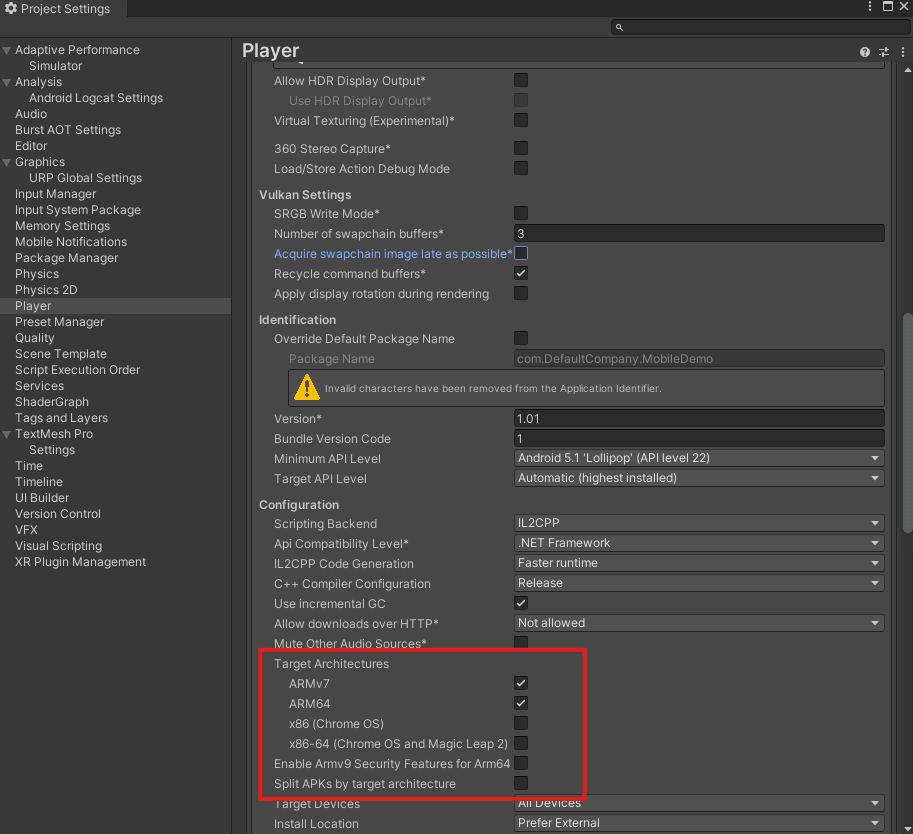Toggle Load/Store Action Debug Mode
The width and height of the screenshot is (913, 834).
pos(521,168)
